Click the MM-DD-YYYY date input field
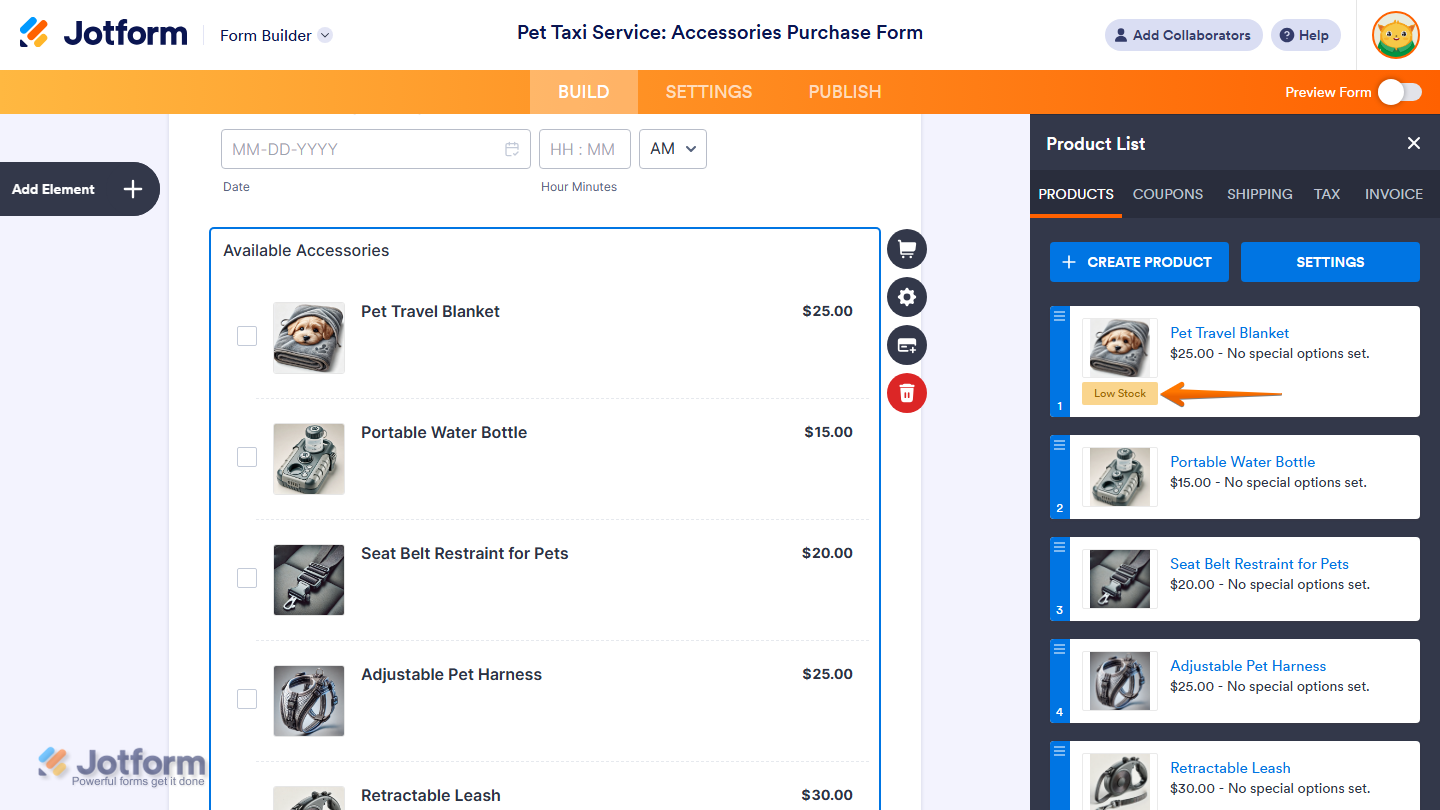 pos(360,149)
